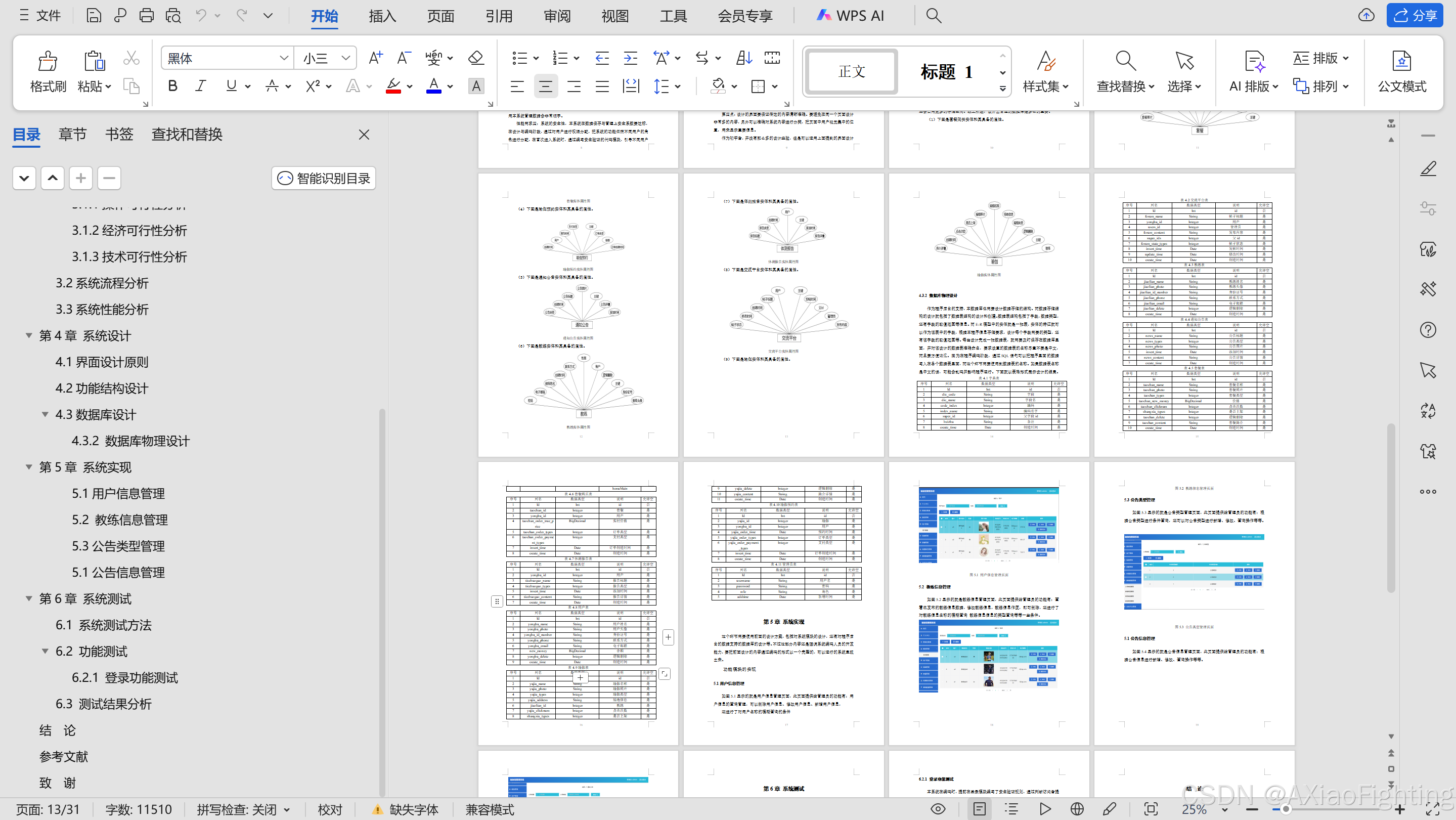
Task: Click the cloud upload icon
Action: 1366,15
